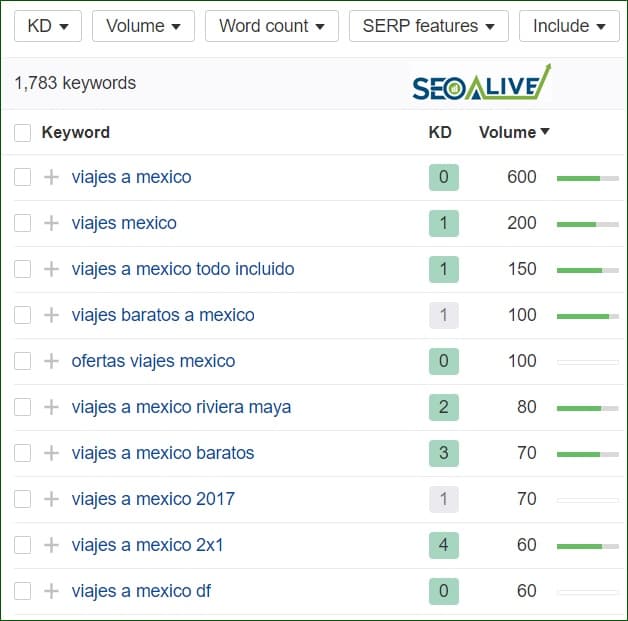Tick checkbox for 'viajes a mexico 2017'

pyautogui.click(x=22, y=499)
